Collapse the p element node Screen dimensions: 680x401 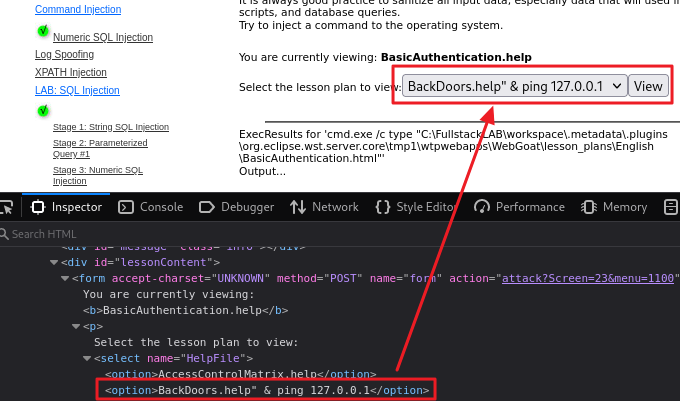point(76,326)
